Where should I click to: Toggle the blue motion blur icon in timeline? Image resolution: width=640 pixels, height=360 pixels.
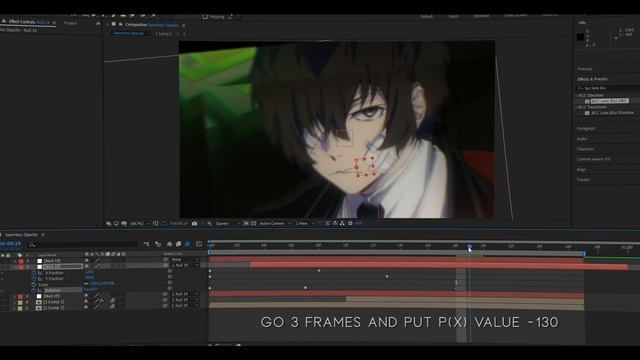pos(188,244)
